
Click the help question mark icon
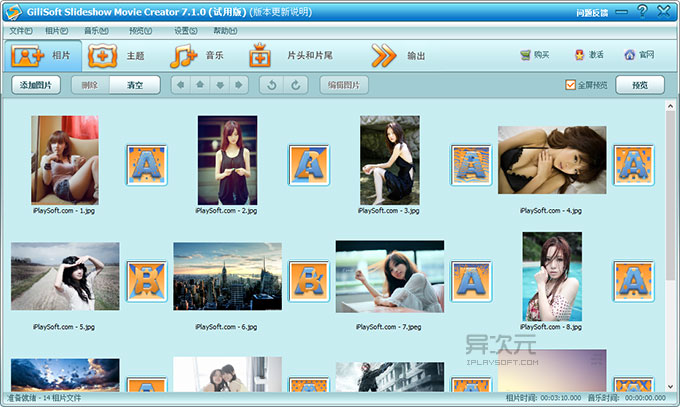point(642,11)
